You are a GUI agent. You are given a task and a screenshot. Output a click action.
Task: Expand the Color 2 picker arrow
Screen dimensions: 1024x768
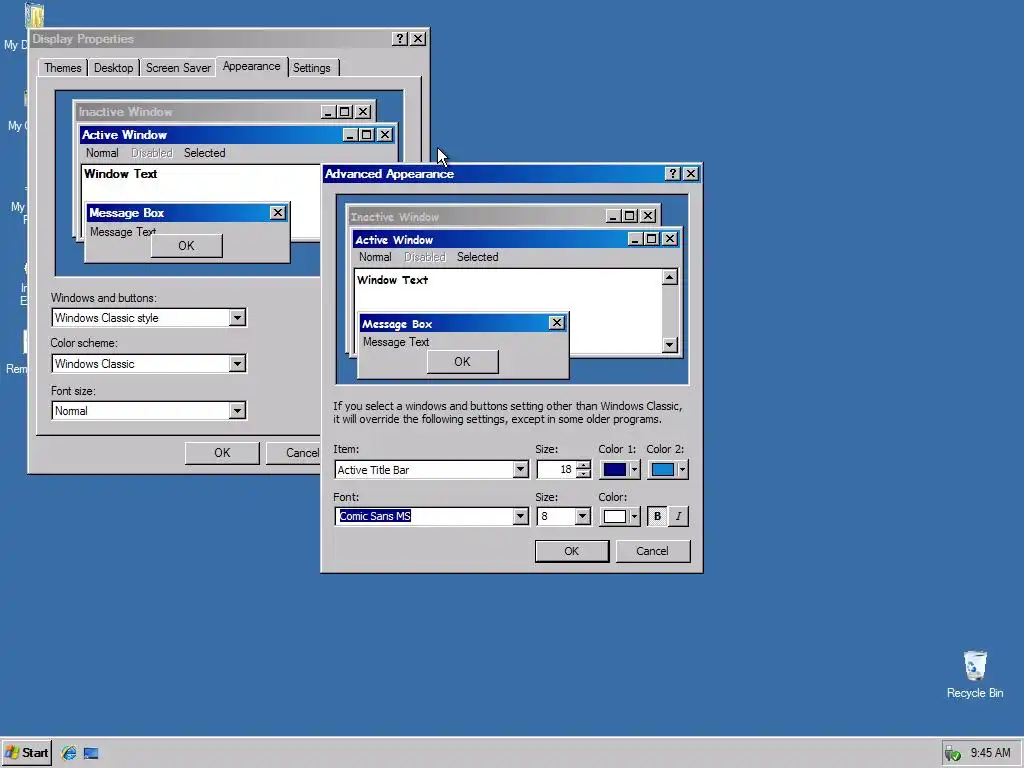(682, 470)
